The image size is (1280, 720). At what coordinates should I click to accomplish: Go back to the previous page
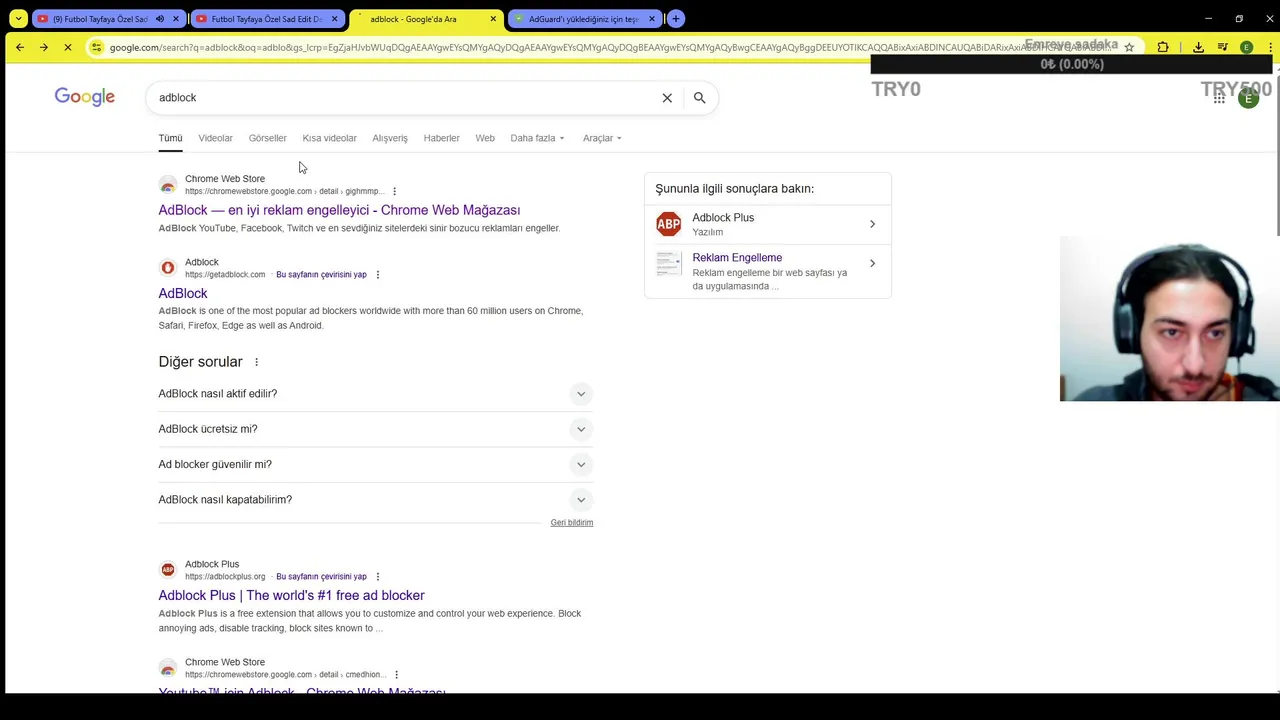[19, 47]
